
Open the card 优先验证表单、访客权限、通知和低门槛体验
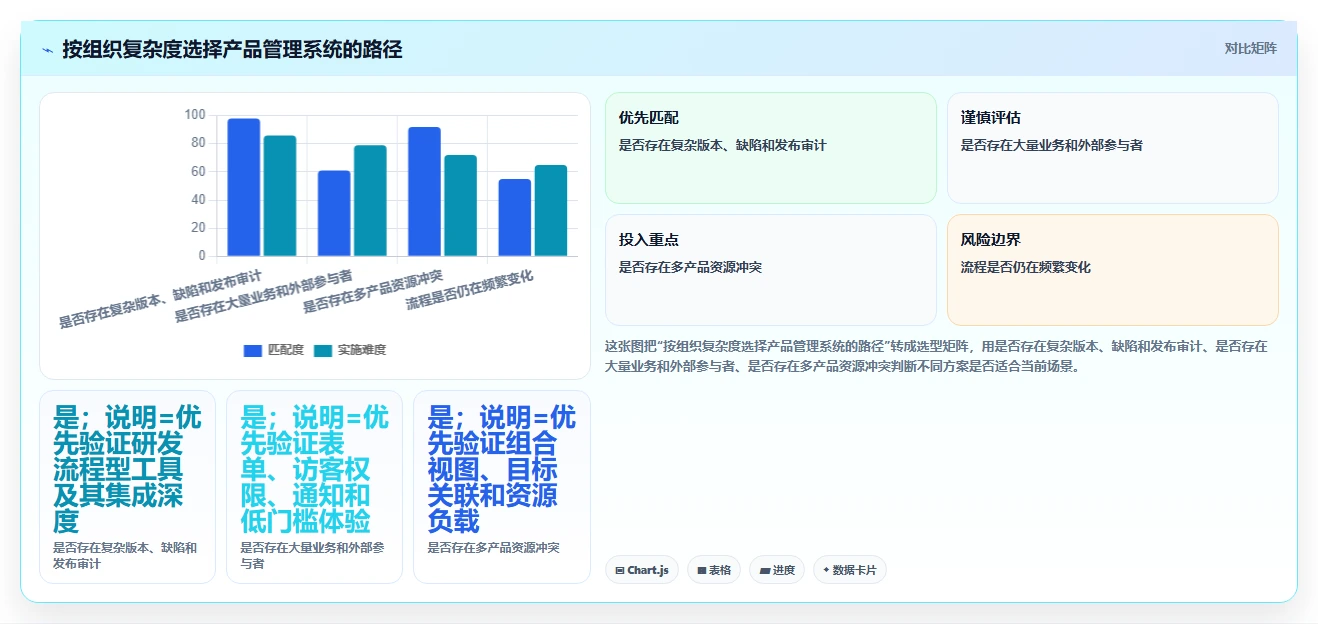(x=314, y=487)
